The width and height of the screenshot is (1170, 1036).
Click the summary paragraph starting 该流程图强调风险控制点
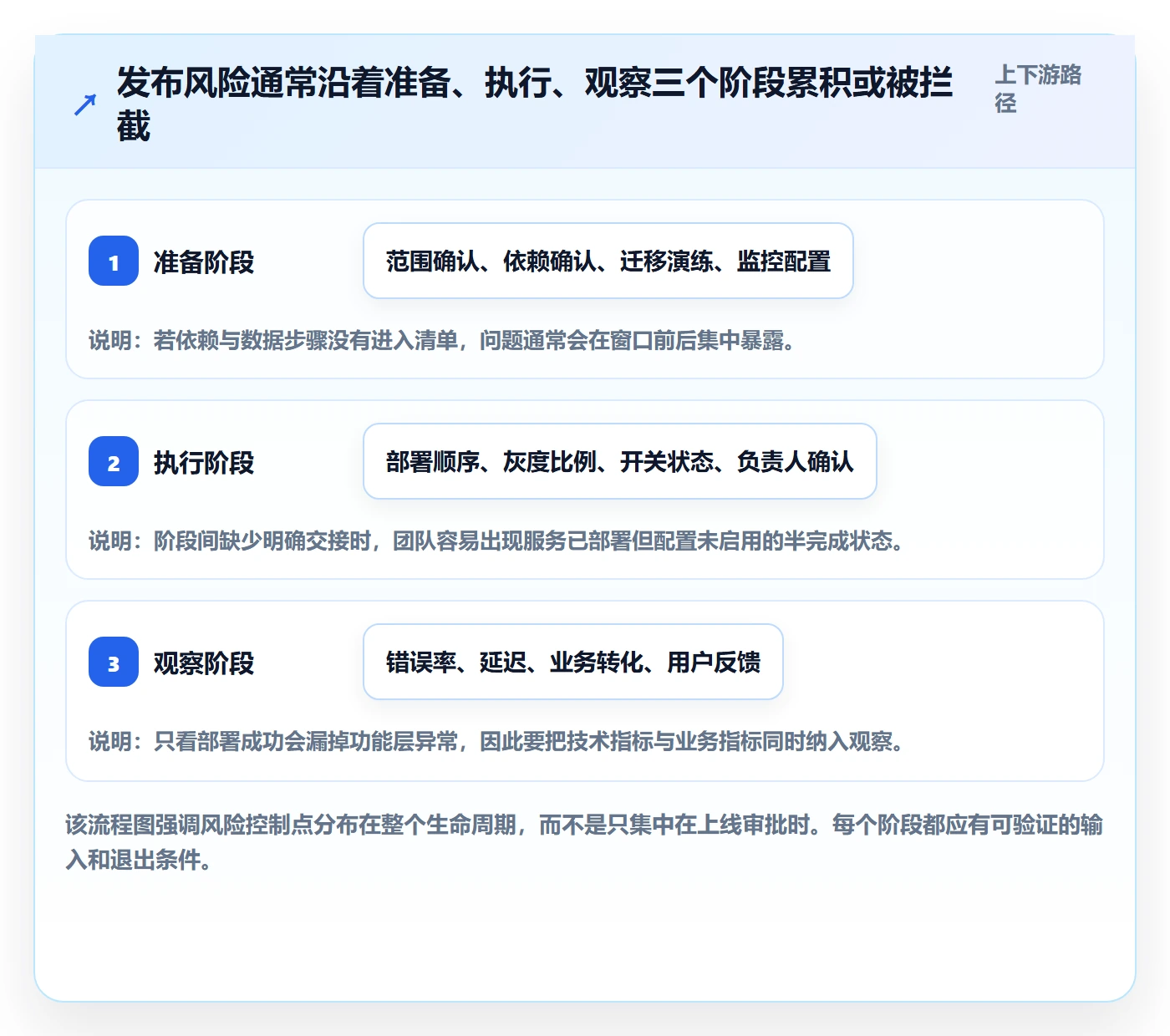click(x=584, y=842)
